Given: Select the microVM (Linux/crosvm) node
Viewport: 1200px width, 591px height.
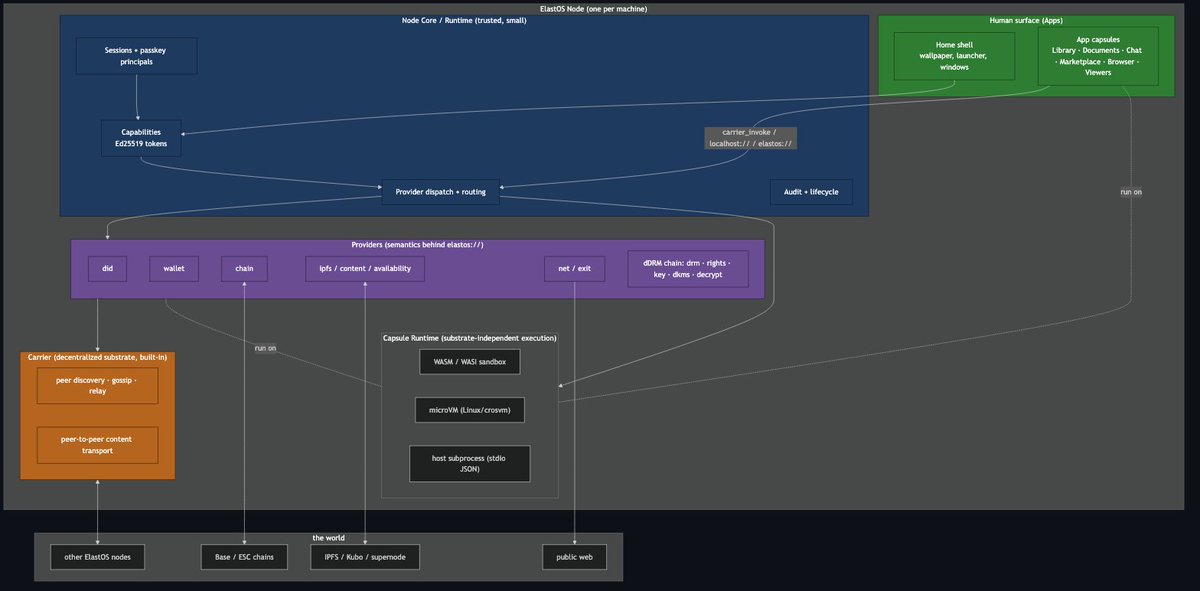Looking at the screenshot, I should [469, 410].
